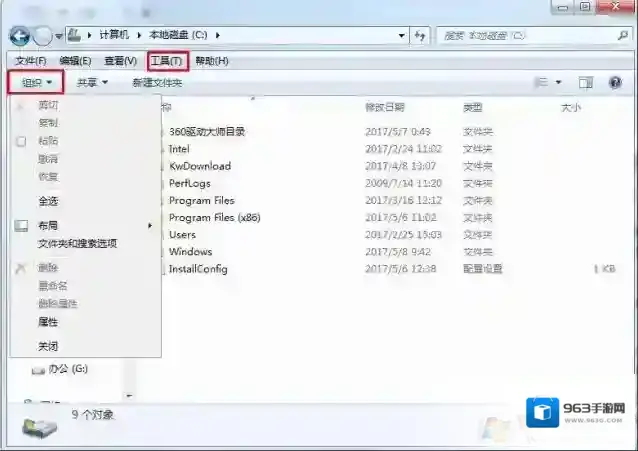Open the 查看(V) menu

[x=120, y=61]
